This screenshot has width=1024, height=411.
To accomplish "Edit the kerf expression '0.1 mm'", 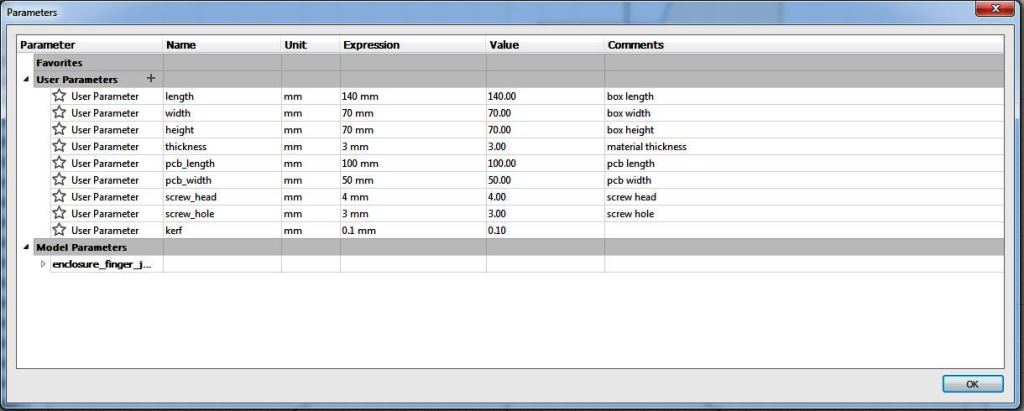I will (413, 230).
